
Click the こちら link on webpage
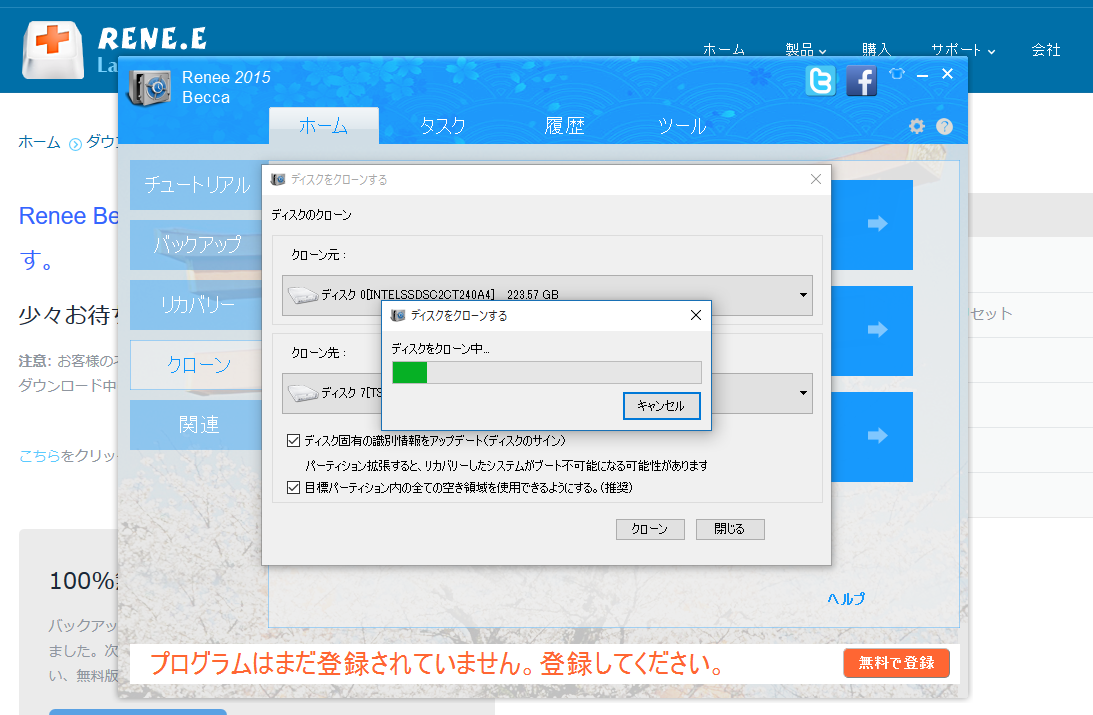coord(40,456)
